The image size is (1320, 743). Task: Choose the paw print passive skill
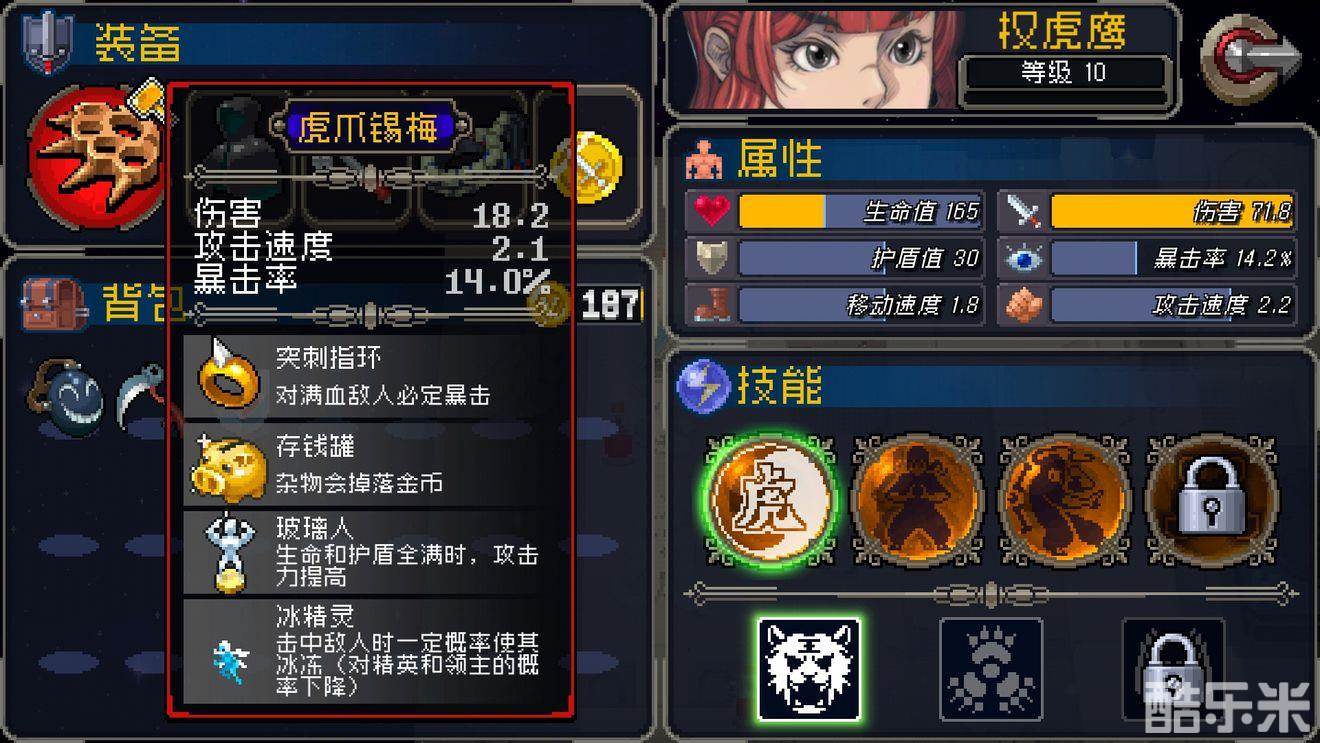991,669
